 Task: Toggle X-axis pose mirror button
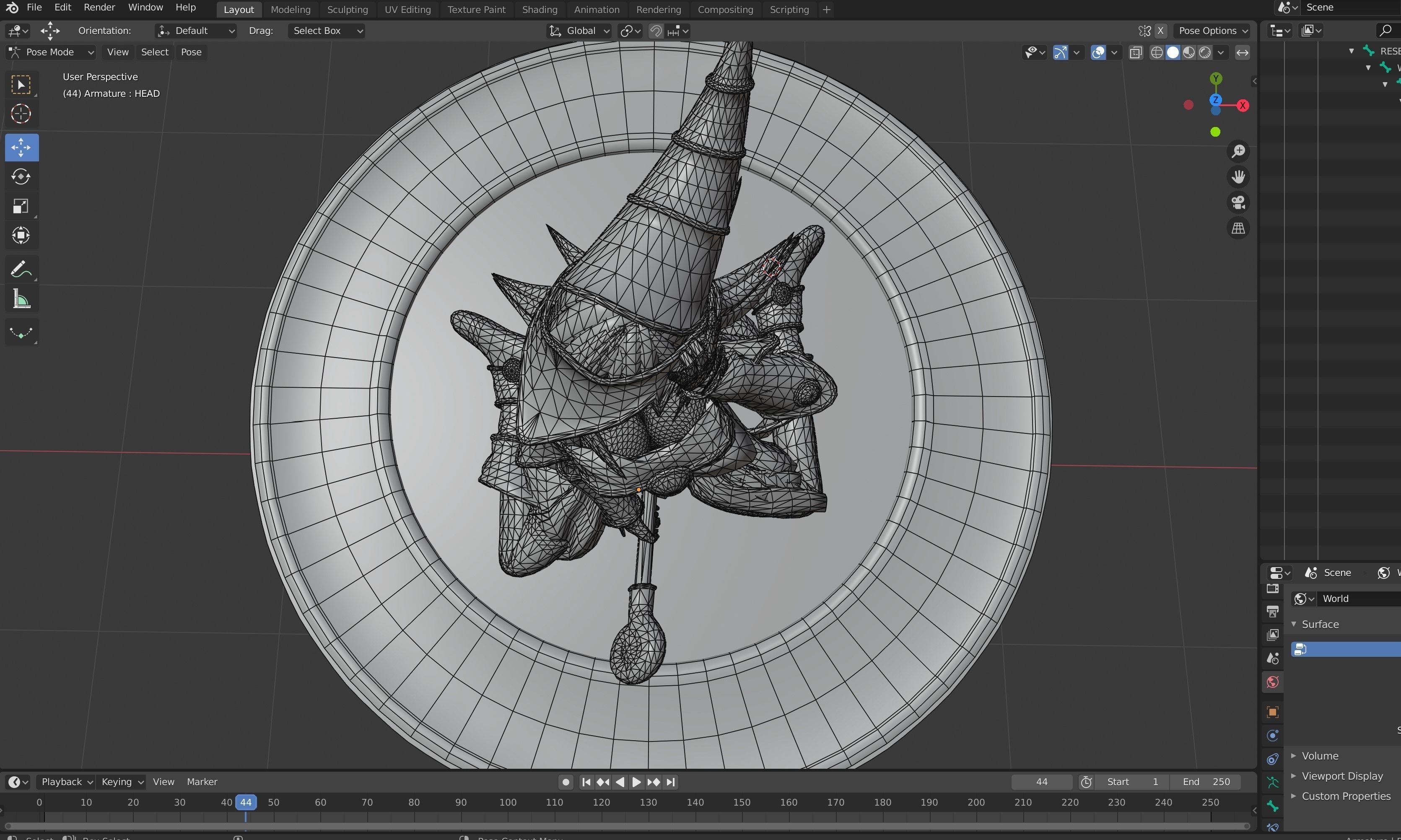tap(1160, 31)
